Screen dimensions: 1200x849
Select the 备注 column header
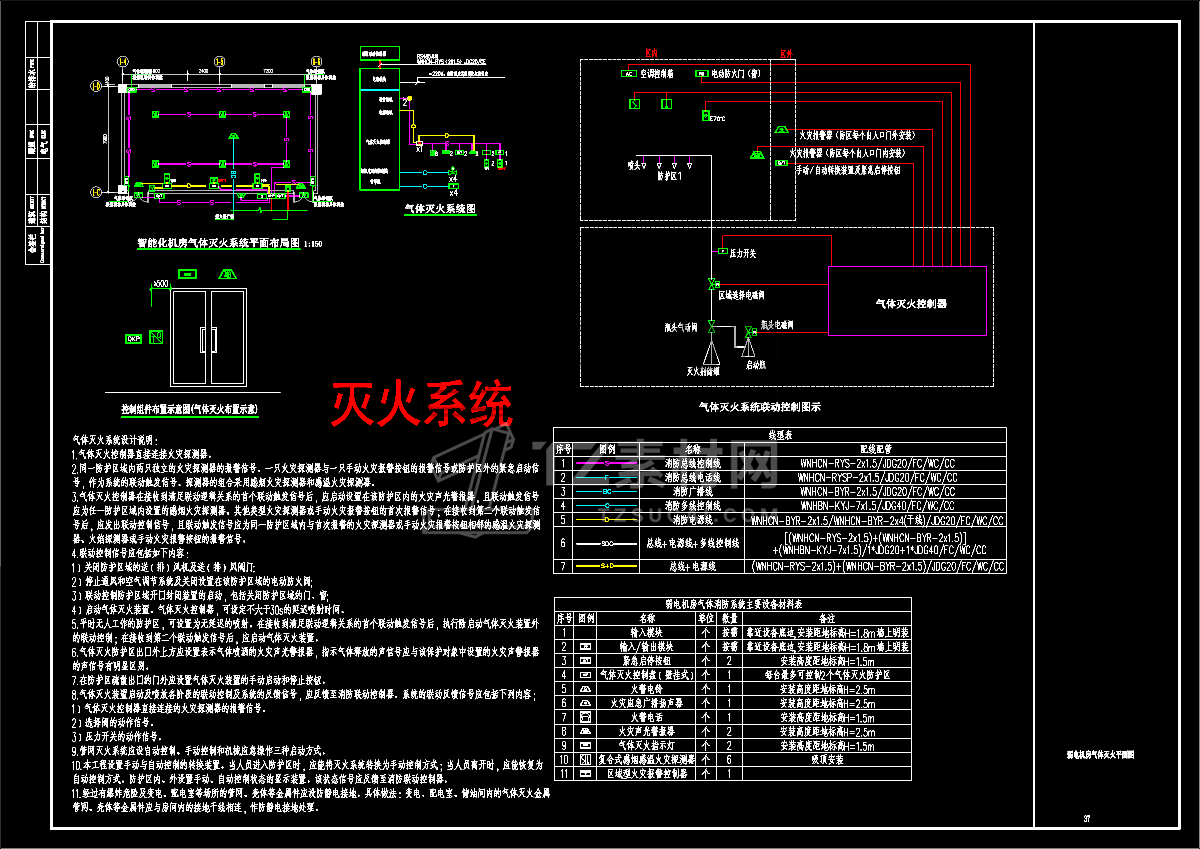[825, 619]
